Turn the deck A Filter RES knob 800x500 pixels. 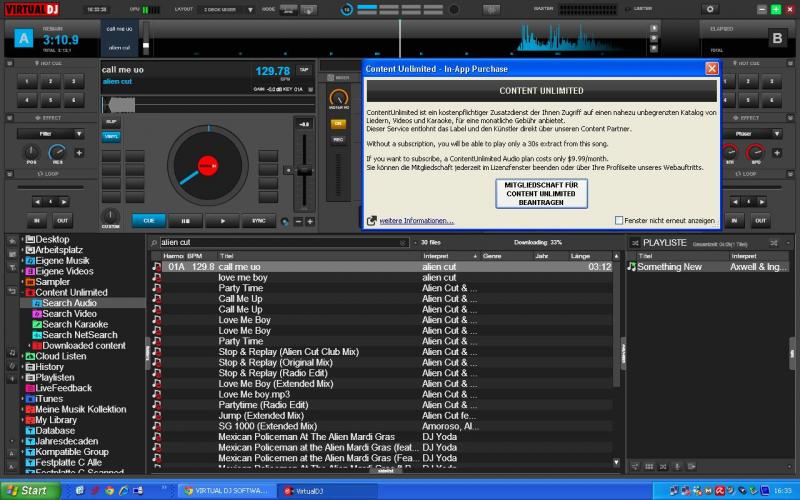pyautogui.click(x=57, y=152)
